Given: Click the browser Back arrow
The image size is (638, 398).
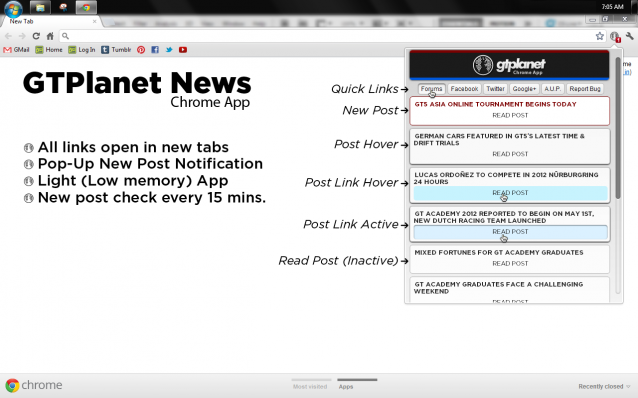Looking at the screenshot, I should tap(8, 36).
